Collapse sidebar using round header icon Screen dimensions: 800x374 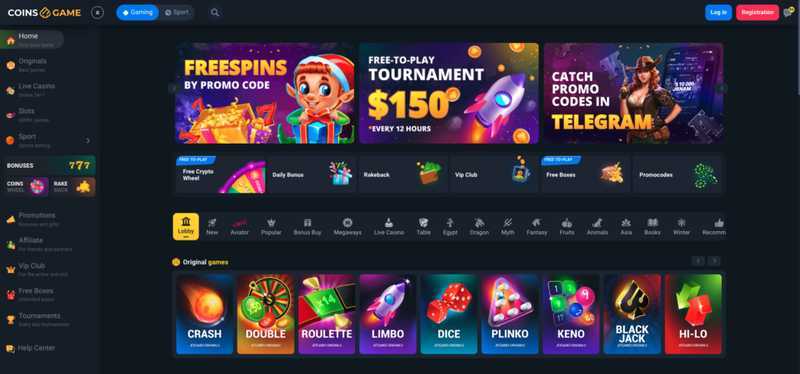tap(97, 13)
